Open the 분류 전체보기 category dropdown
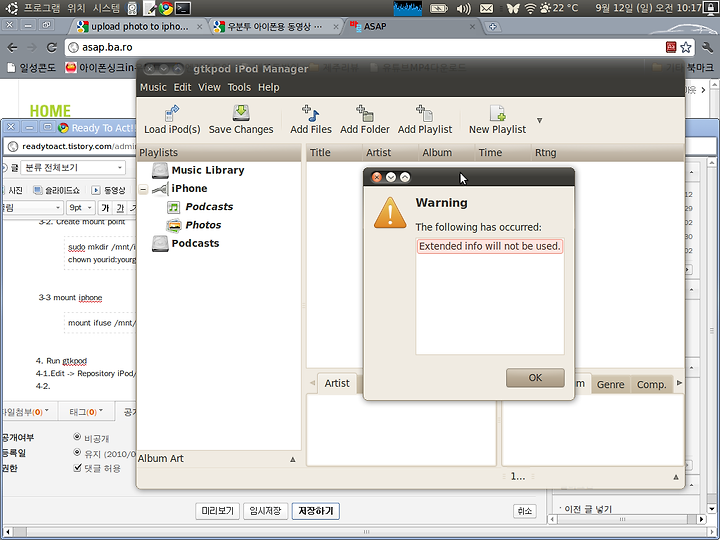Screen dimensions: 720x540 coord(73,168)
